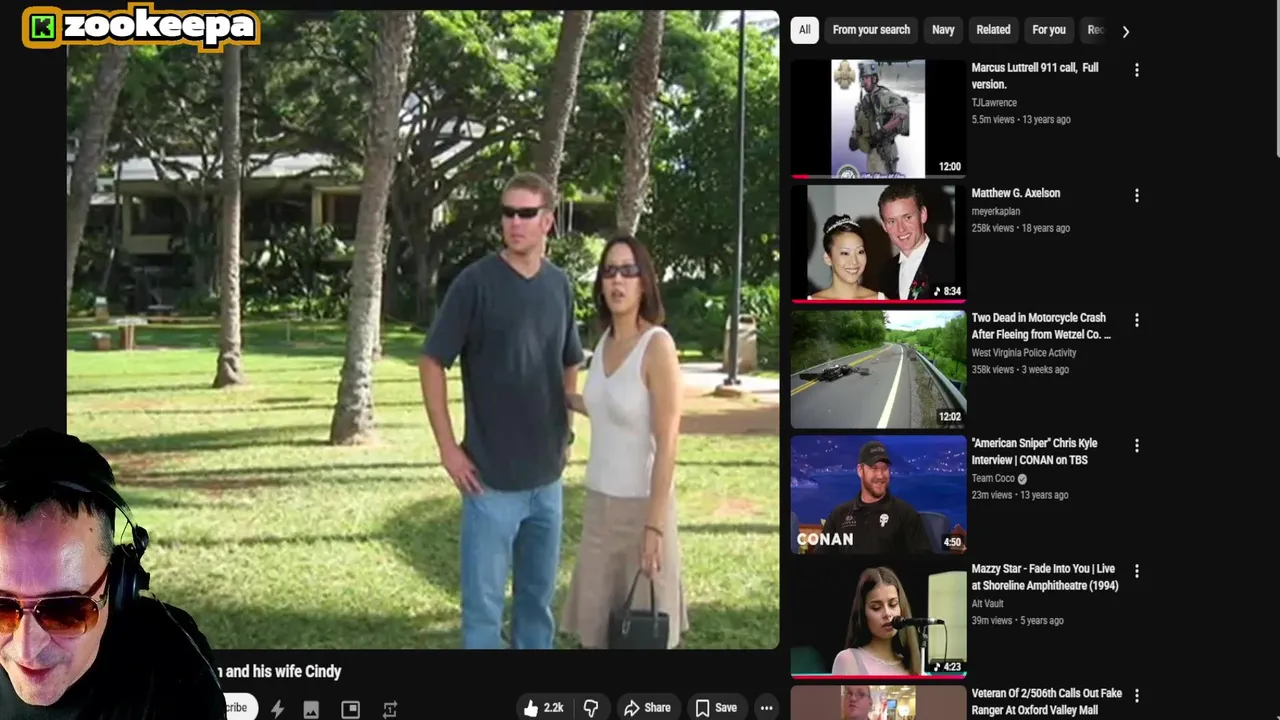The image size is (1280, 720).
Task: Click '258k views • 18 years ago' text
Action: click(x=1021, y=228)
